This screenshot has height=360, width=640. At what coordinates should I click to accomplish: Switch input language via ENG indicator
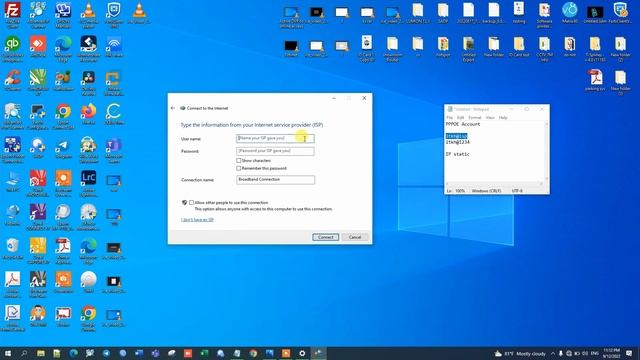(594, 353)
